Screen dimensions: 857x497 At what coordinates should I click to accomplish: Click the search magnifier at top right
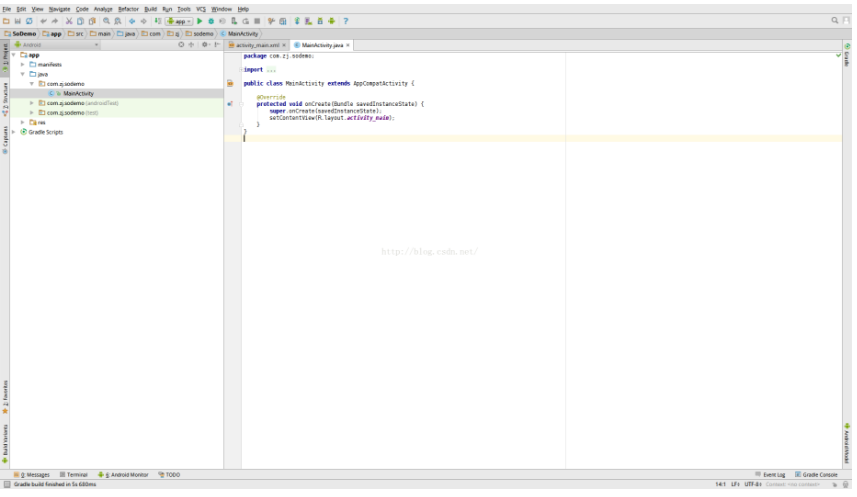pos(834,21)
